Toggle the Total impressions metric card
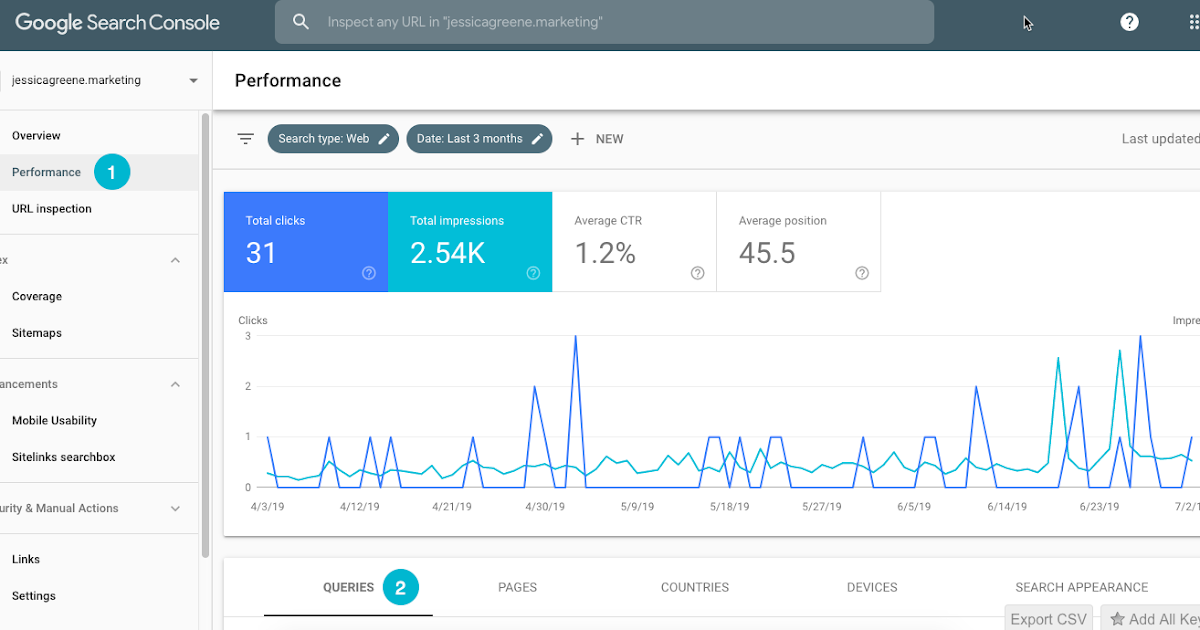The width and height of the screenshot is (1200, 630). pos(469,241)
